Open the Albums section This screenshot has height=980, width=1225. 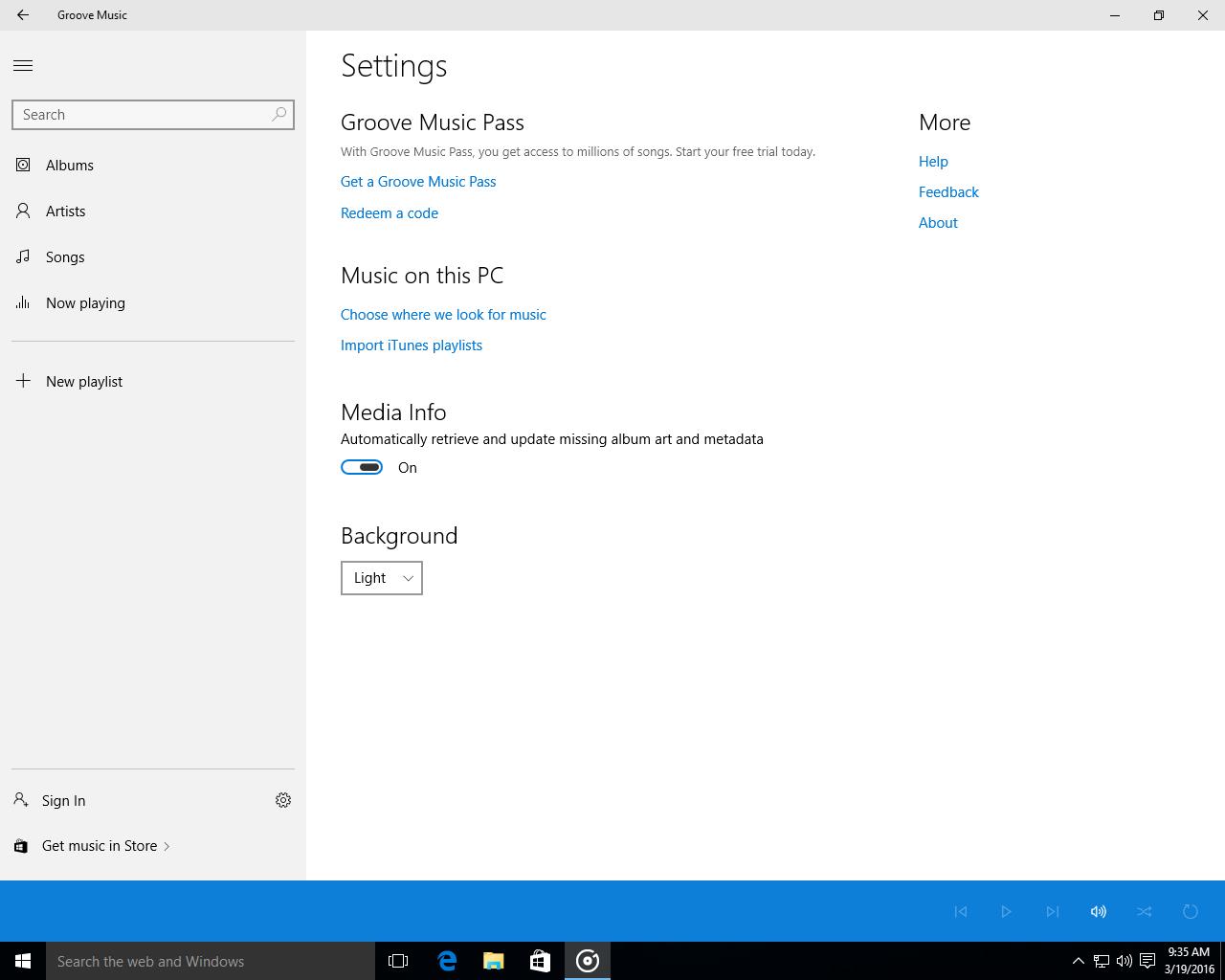pyautogui.click(x=153, y=165)
